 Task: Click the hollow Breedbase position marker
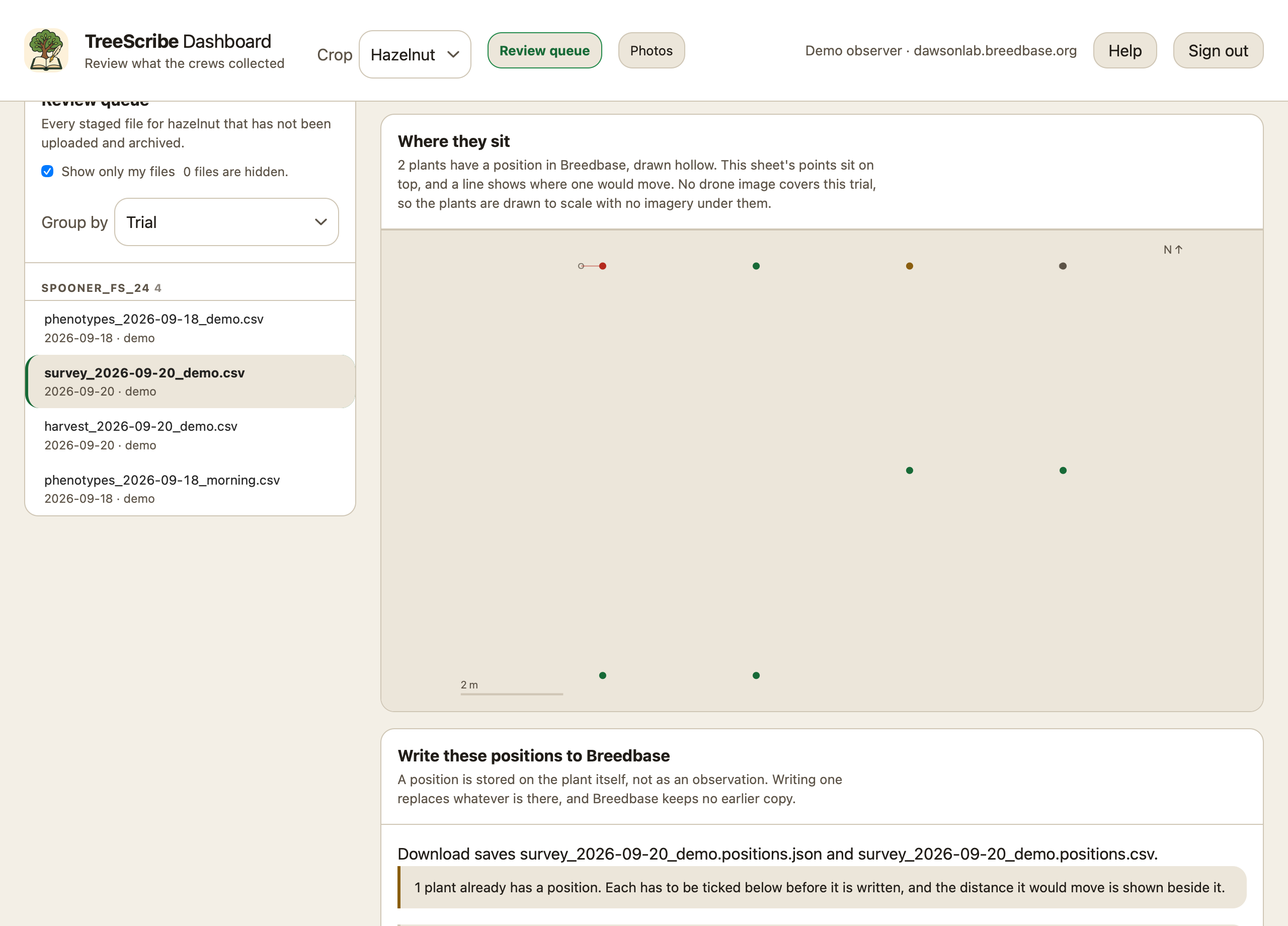click(581, 266)
